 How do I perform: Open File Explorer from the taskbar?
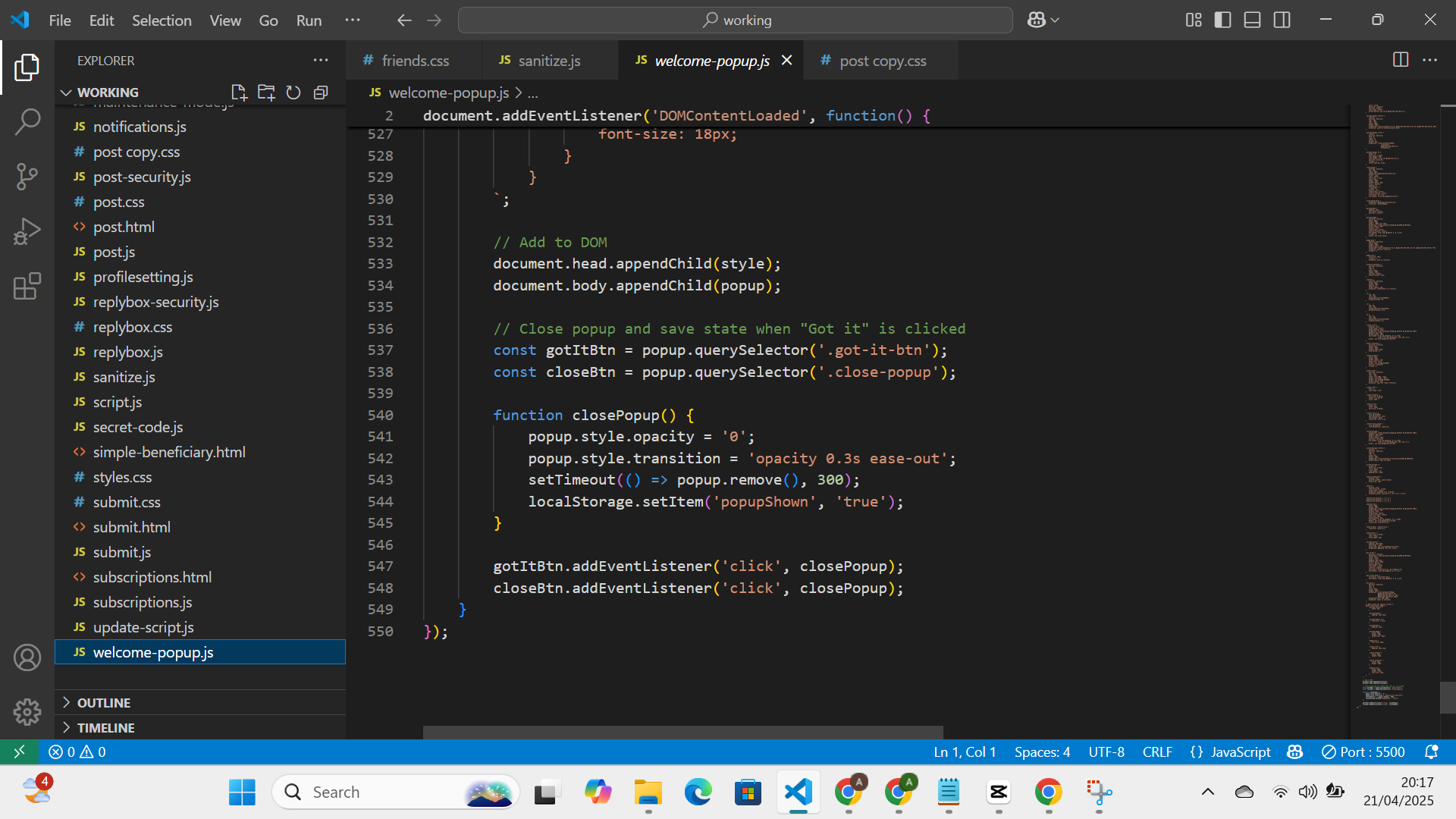[648, 792]
